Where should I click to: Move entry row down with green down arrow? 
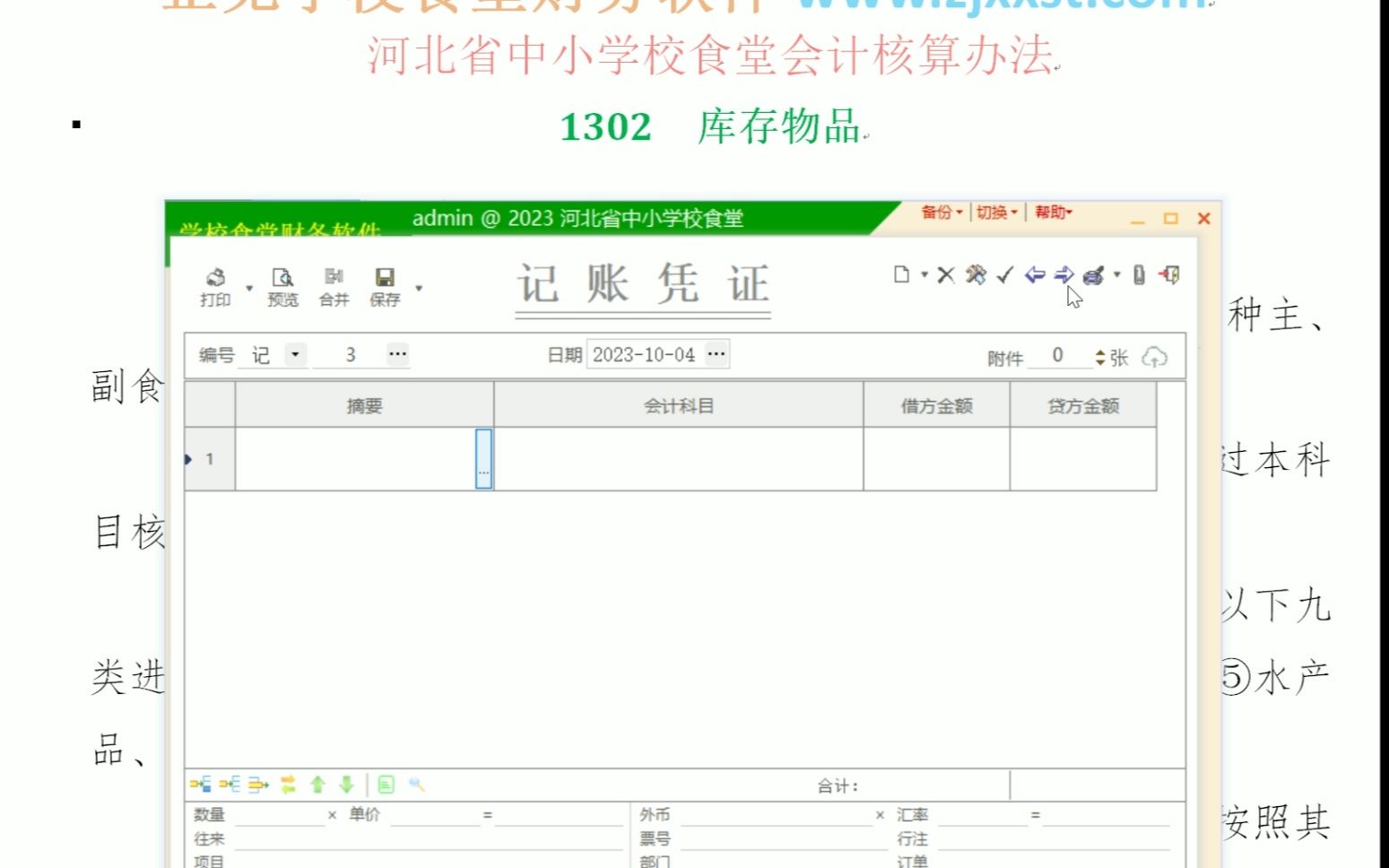(x=346, y=783)
